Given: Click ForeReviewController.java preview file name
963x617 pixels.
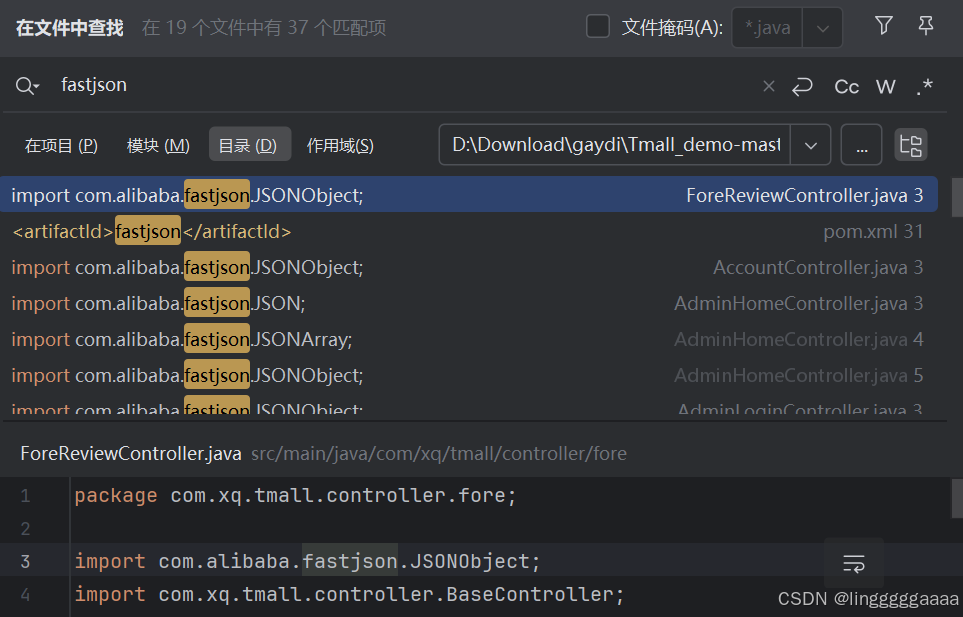Looking at the screenshot, I should [131, 453].
